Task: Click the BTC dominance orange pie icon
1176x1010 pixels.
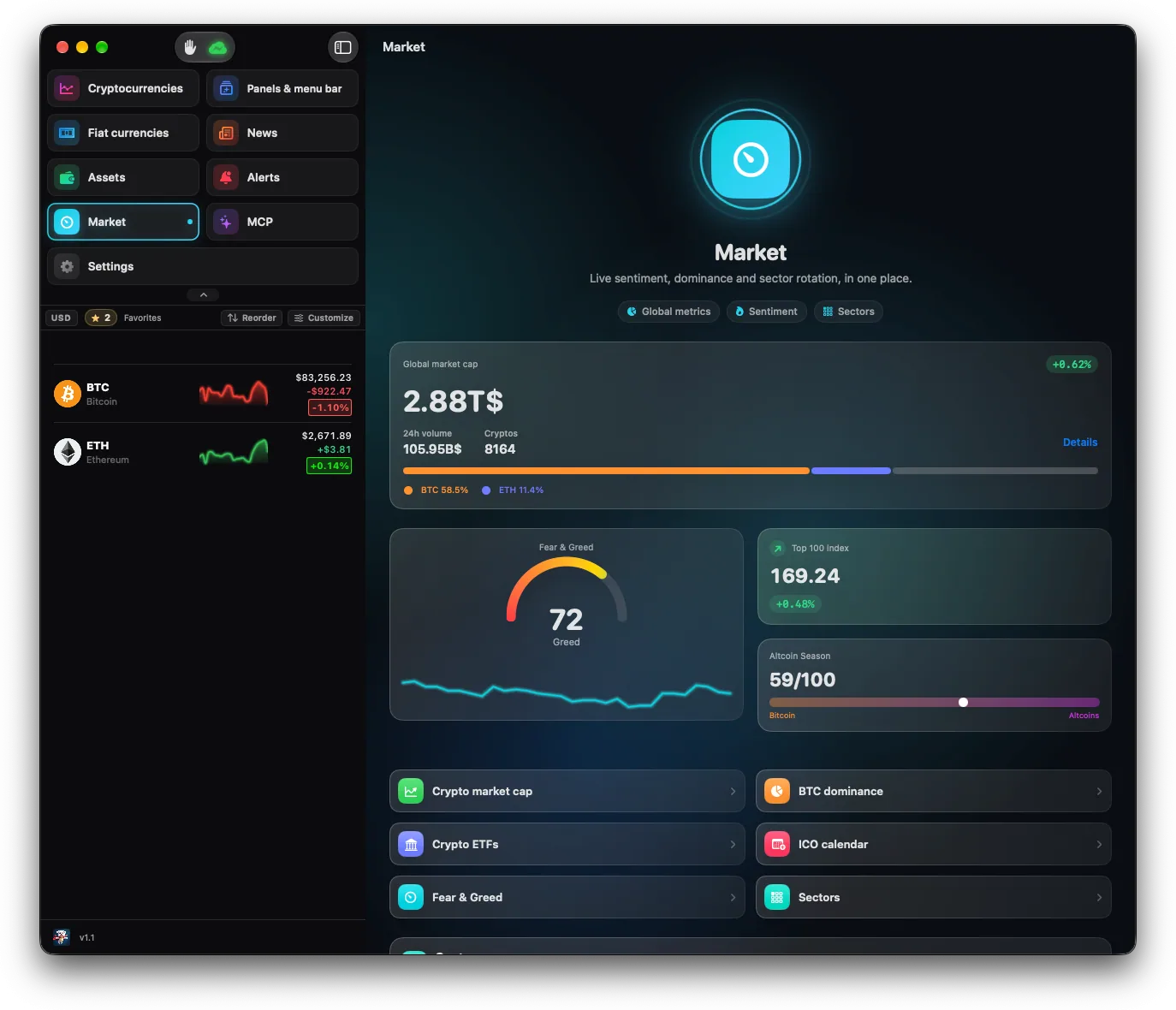Action: (x=777, y=791)
